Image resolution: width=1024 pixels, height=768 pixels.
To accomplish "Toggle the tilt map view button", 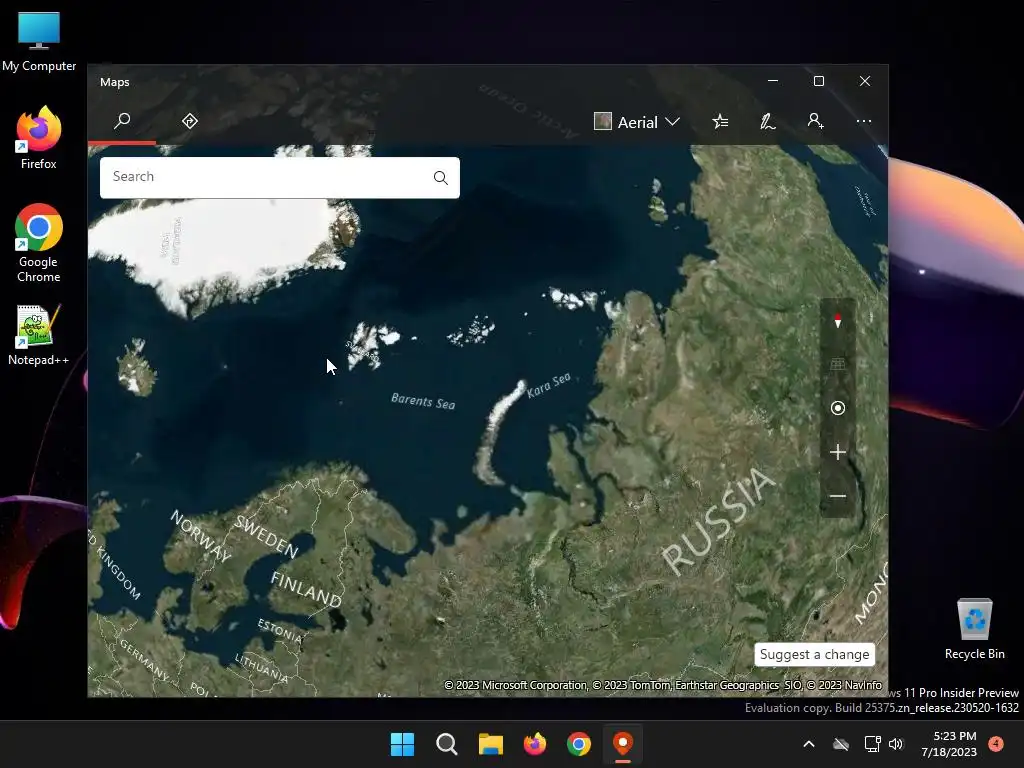I will click(837, 364).
